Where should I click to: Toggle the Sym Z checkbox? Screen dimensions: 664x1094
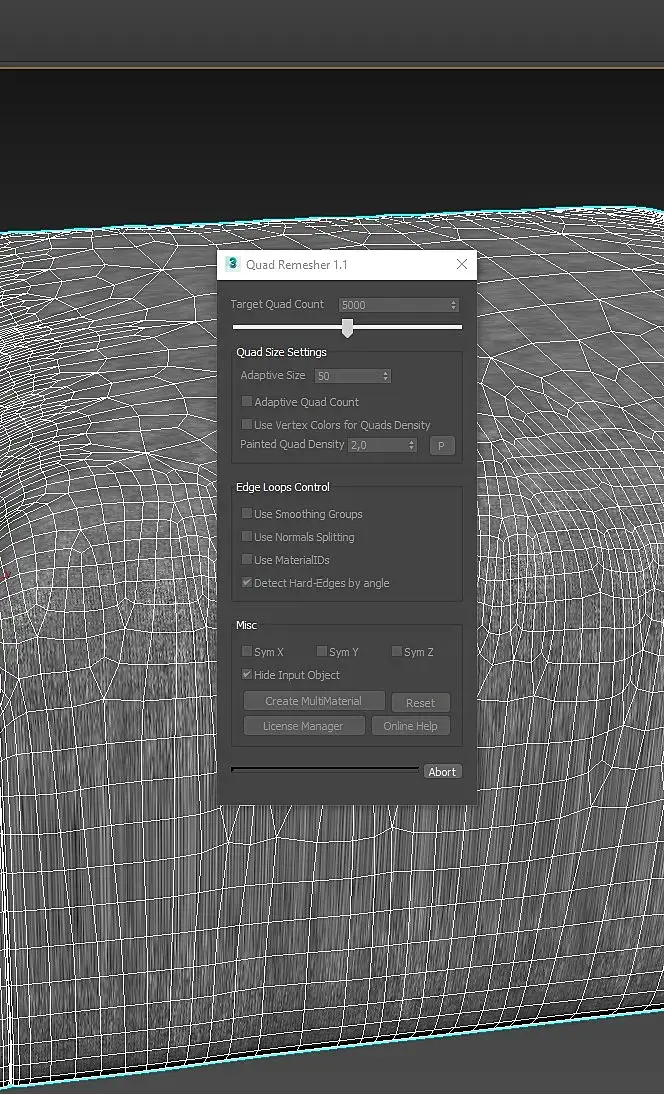pyautogui.click(x=397, y=652)
